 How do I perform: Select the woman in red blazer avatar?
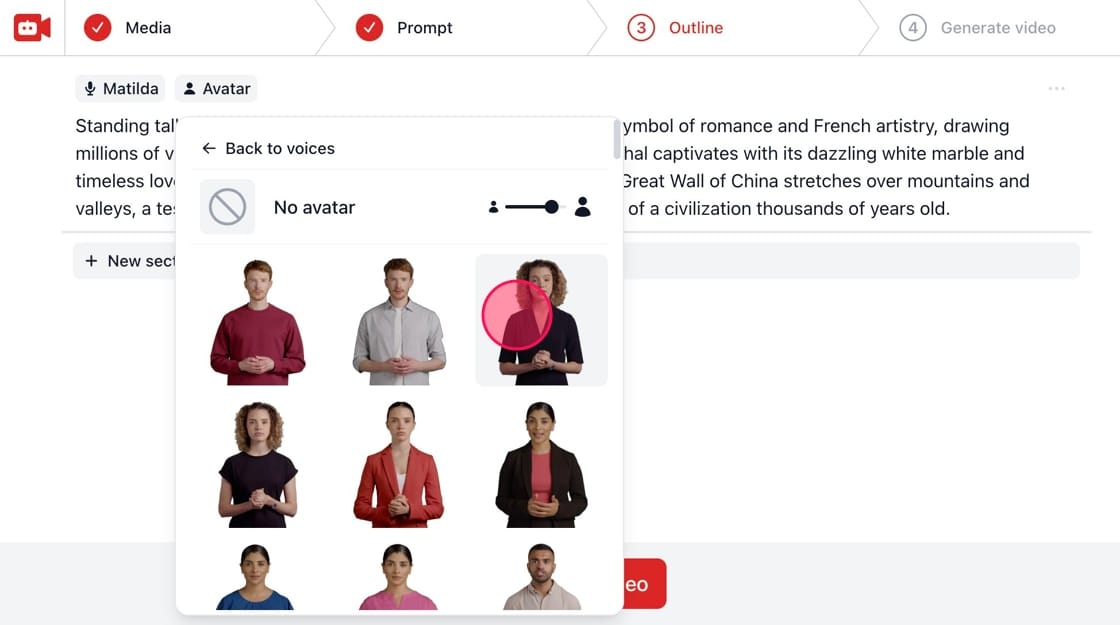pos(399,464)
